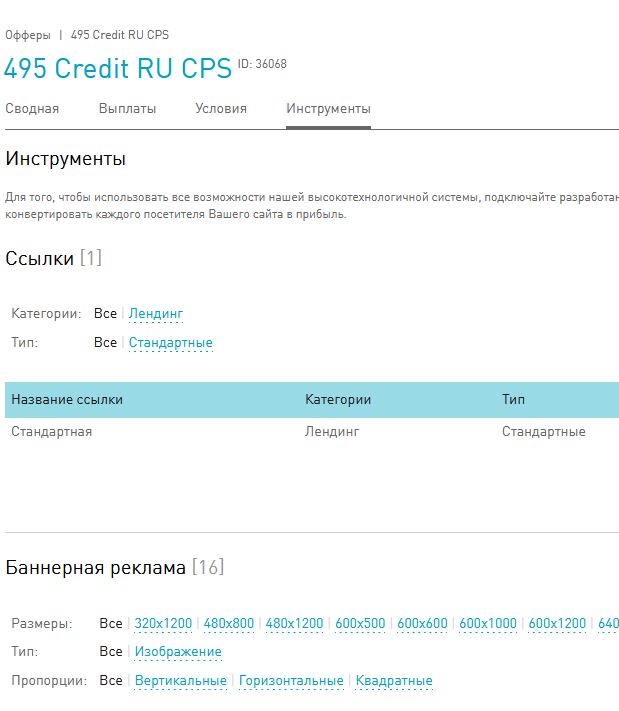This screenshot has height=711, width=619.
Task: Show only Горизонтальные banner proportions
Action: [x=291, y=681]
